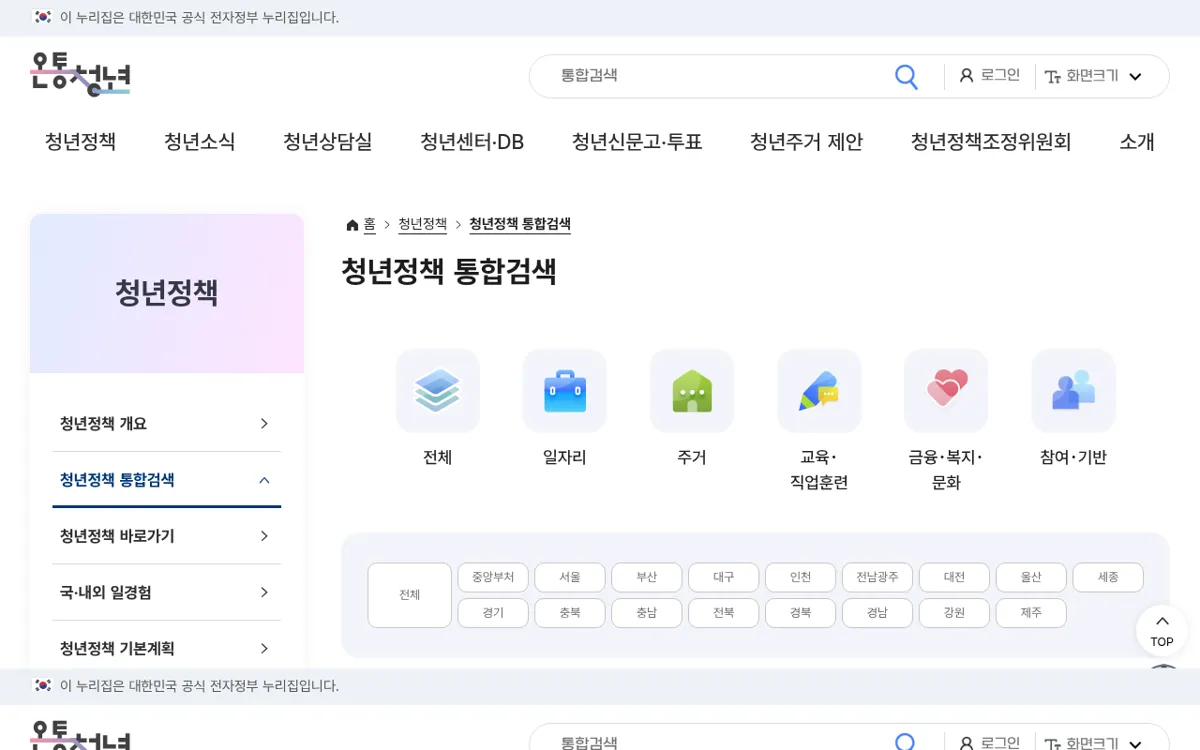
Task: Click the 청년정책 통합검색 breadcrumb link
Action: pyautogui.click(x=520, y=224)
